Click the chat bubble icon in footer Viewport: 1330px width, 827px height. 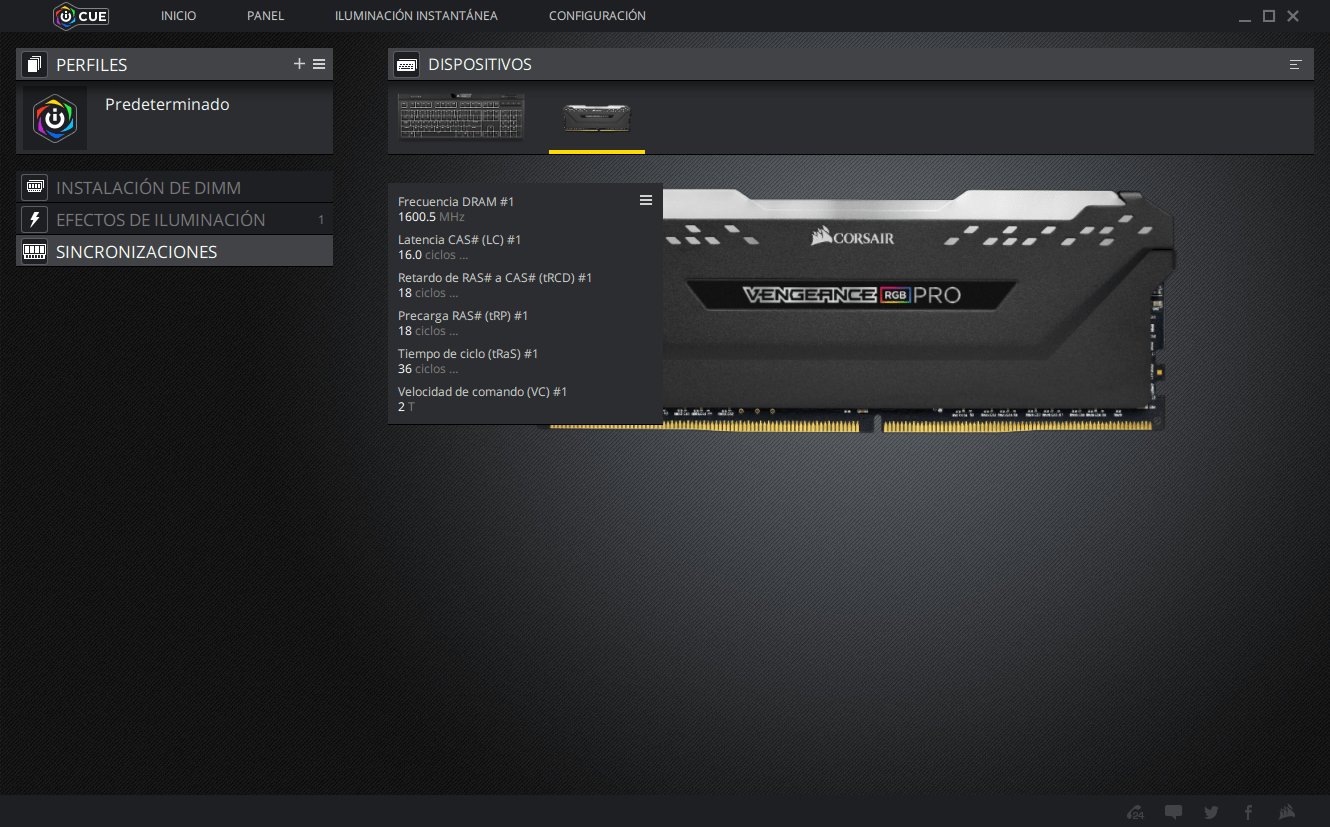click(1174, 812)
